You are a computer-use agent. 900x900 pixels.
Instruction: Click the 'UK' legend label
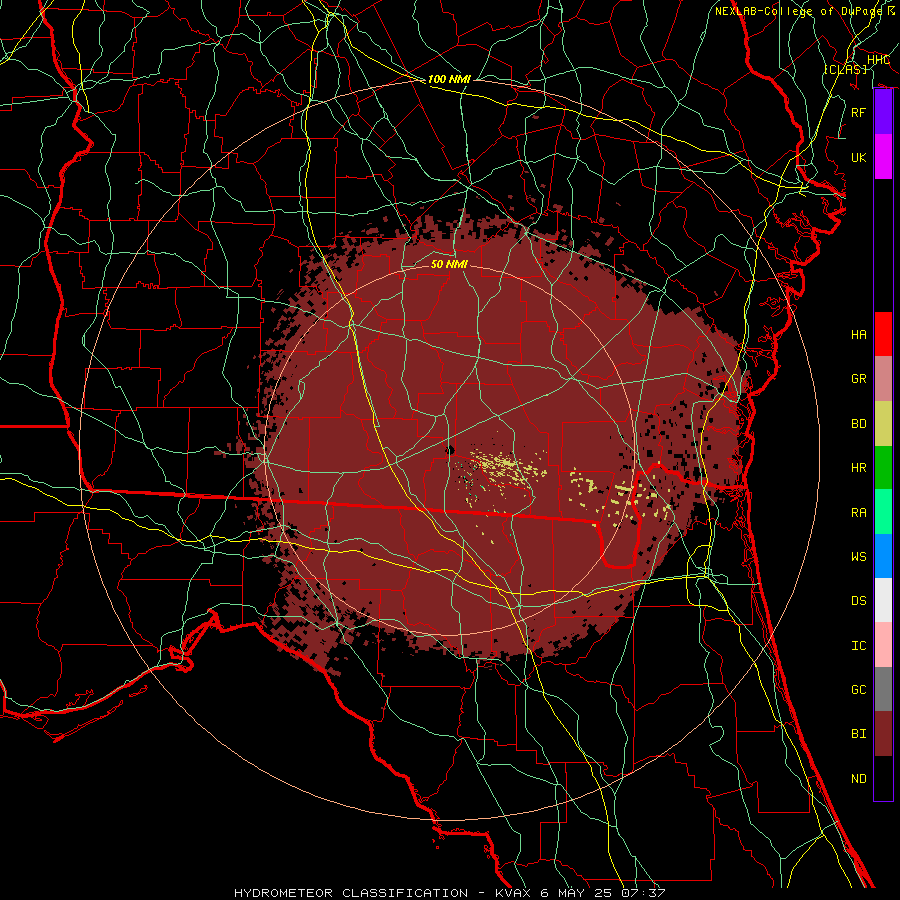(x=859, y=158)
